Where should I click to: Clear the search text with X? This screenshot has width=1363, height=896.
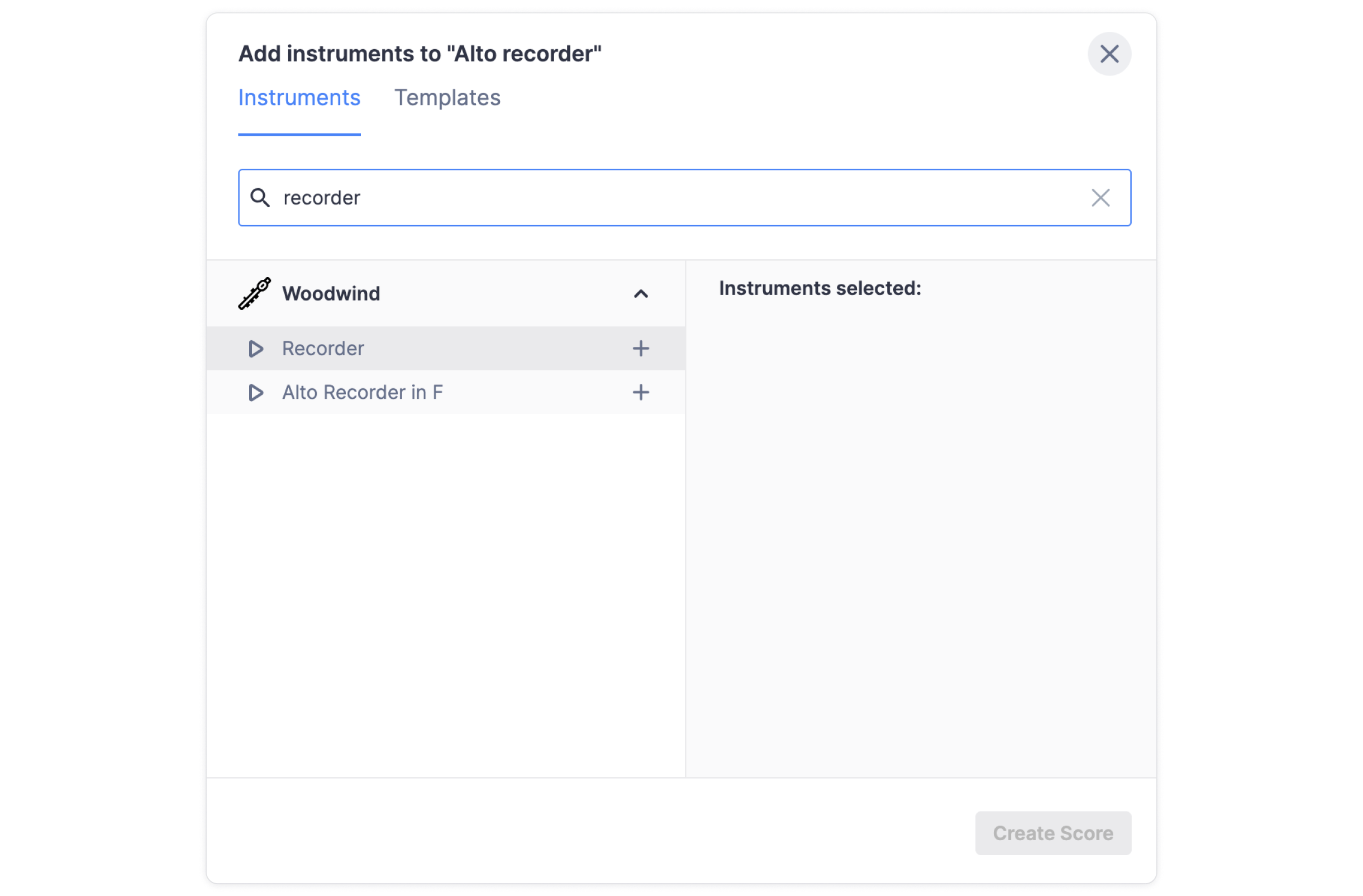click(1100, 198)
